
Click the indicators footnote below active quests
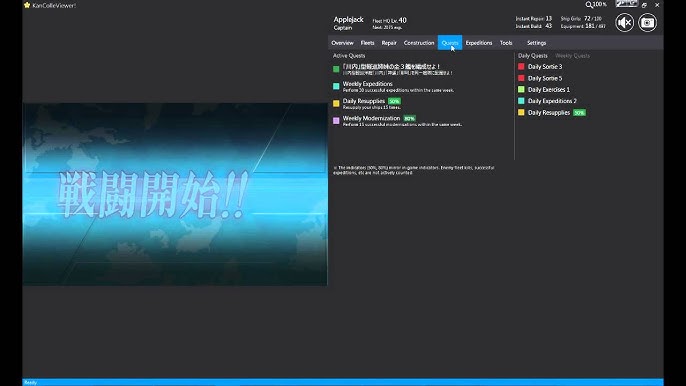414,170
